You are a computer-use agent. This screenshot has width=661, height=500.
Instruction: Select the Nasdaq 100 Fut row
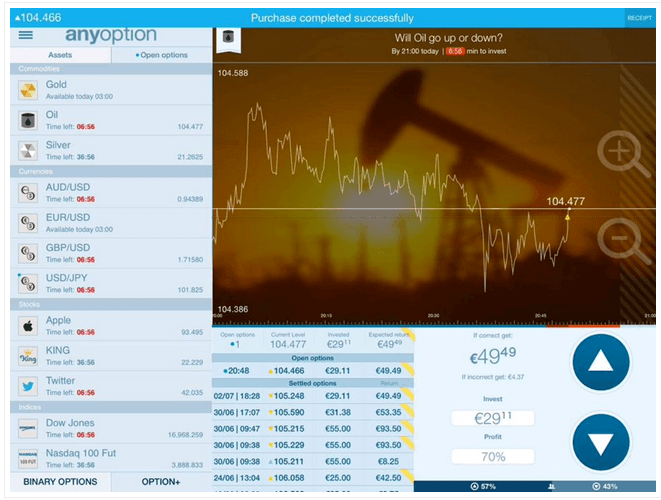click(111, 459)
